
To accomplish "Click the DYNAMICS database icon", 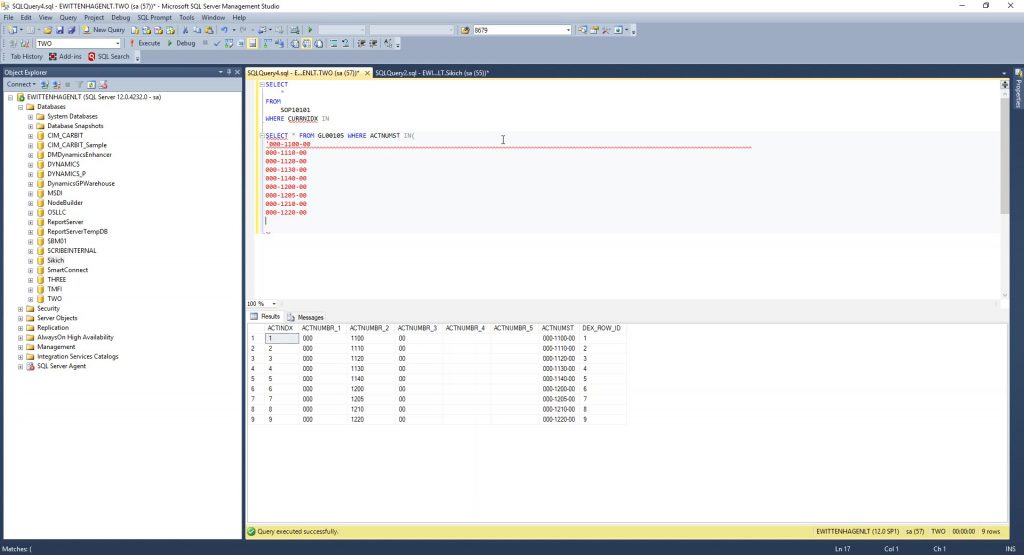I will [x=41, y=164].
